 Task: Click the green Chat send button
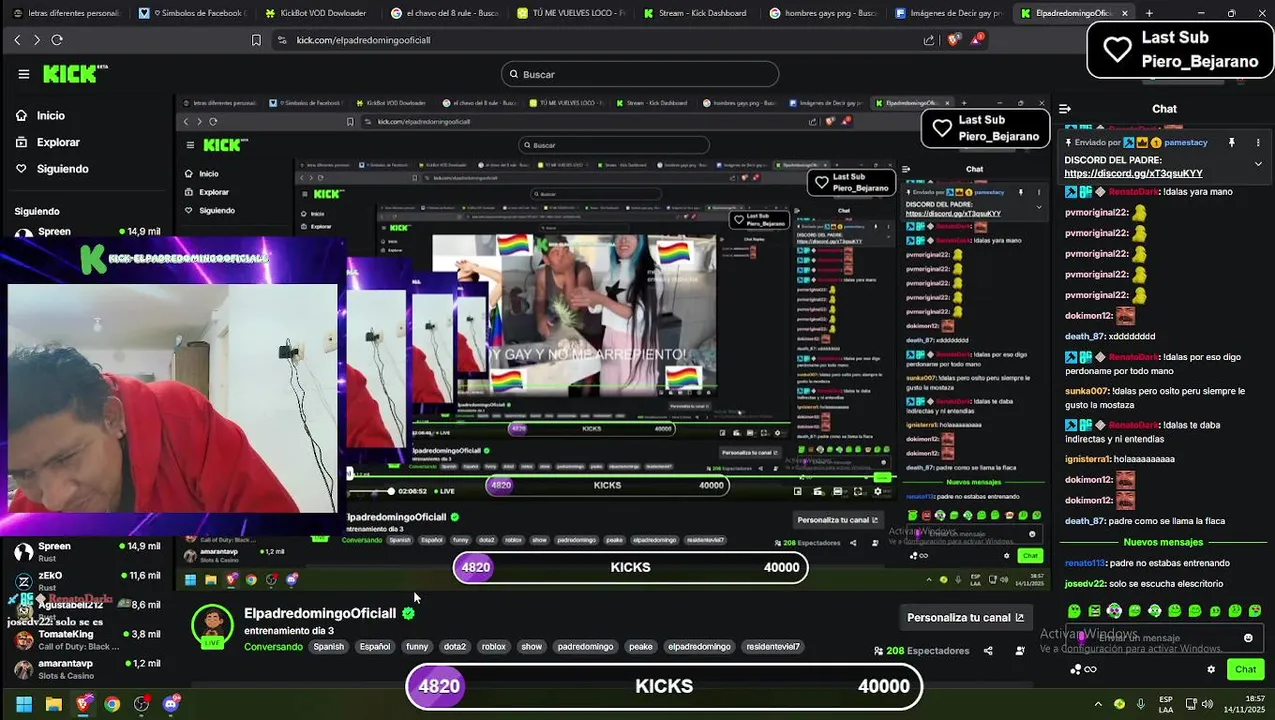[1245, 669]
